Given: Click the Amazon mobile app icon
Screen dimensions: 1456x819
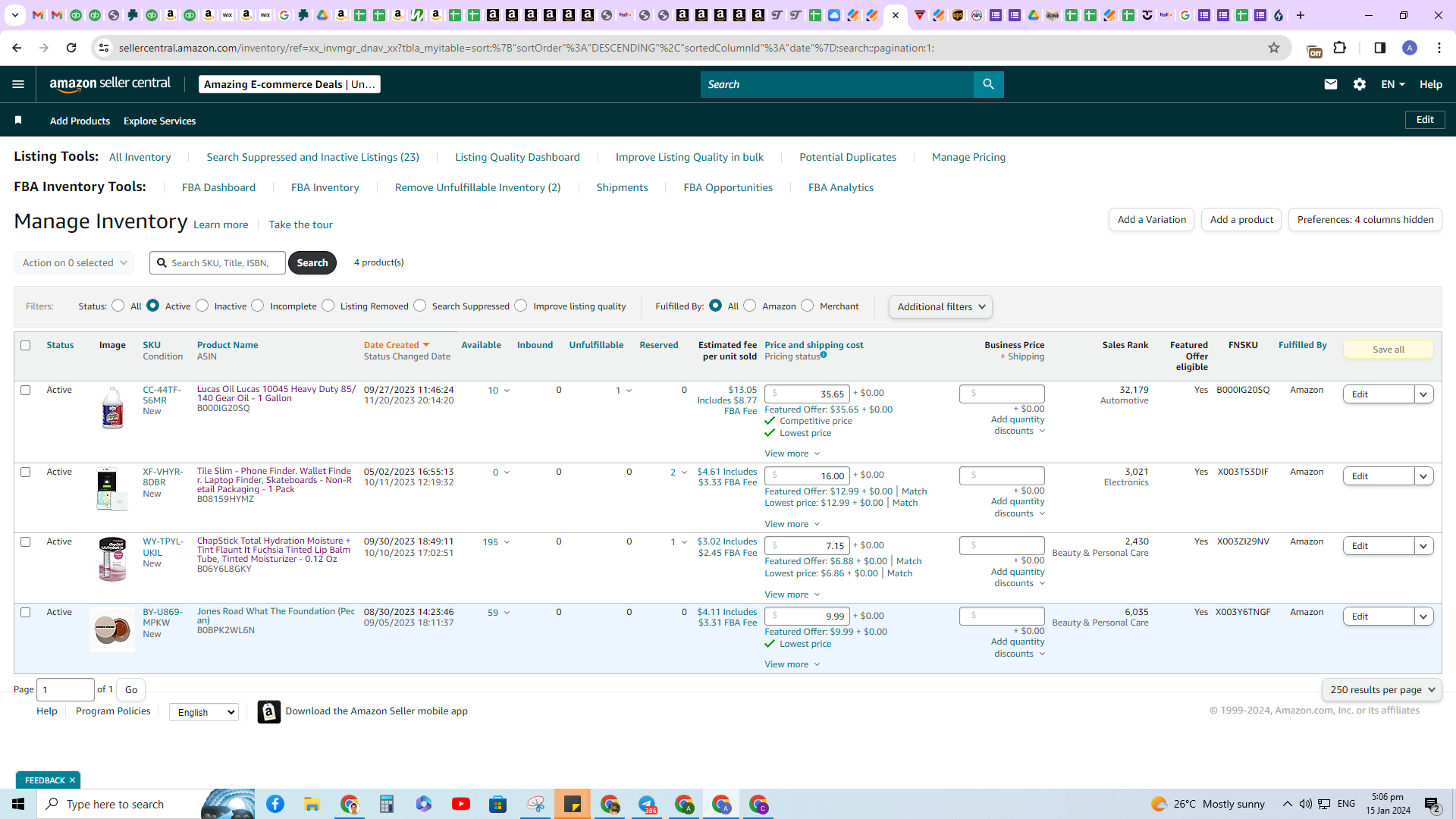Looking at the screenshot, I should 268,711.
